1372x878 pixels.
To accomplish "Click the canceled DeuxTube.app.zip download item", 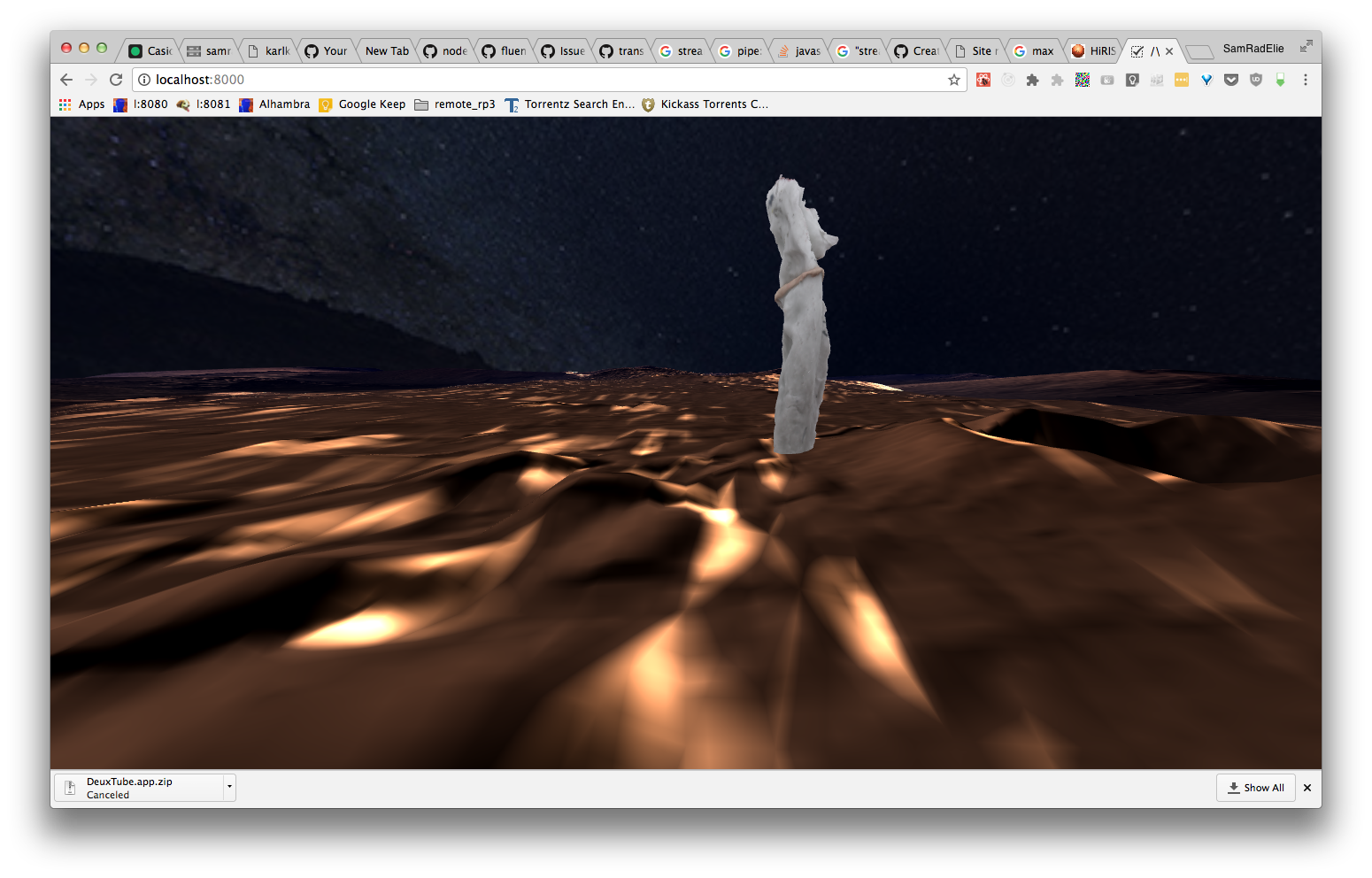I will tap(139, 788).
